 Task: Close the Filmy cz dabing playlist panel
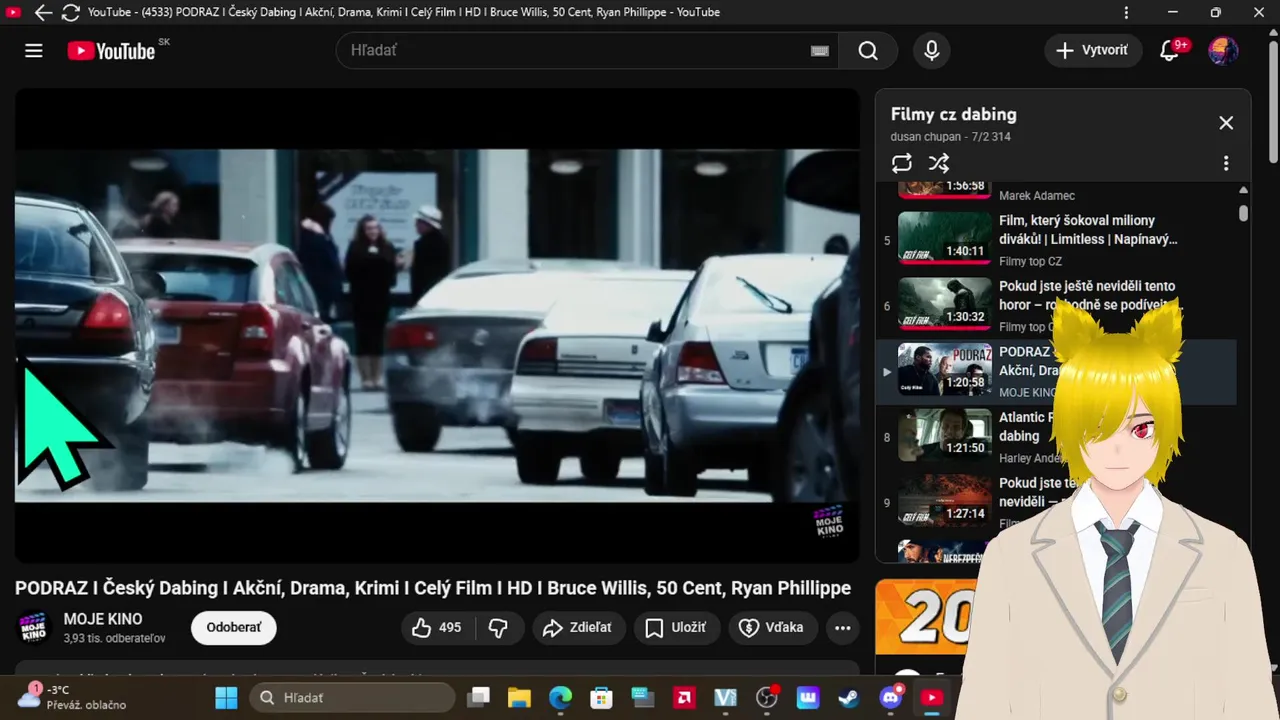point(1226,123)
